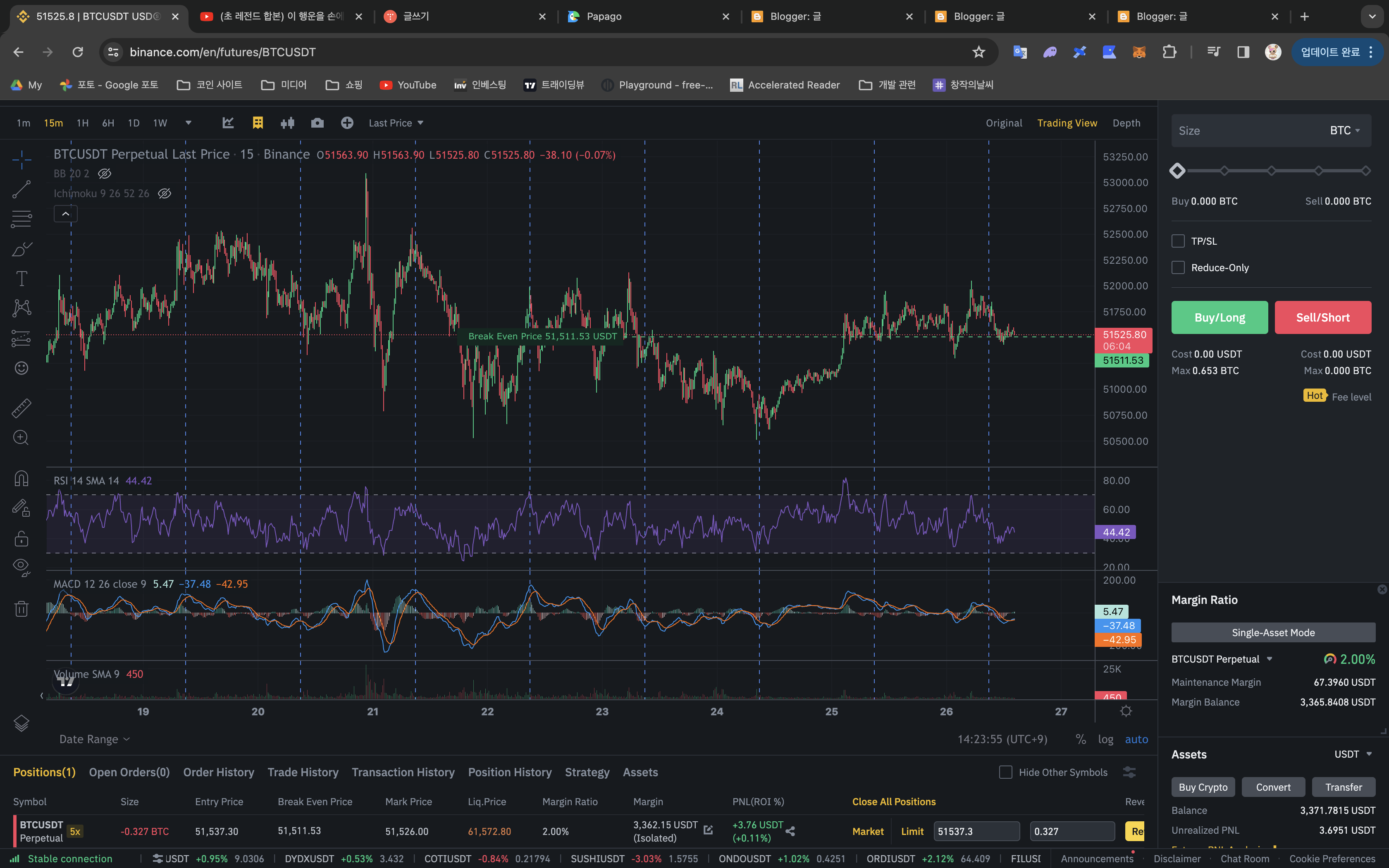The width and height of the screenshot is (1389, 868).
Task: Switch to Original chart view
Action: coord(1004,123)
